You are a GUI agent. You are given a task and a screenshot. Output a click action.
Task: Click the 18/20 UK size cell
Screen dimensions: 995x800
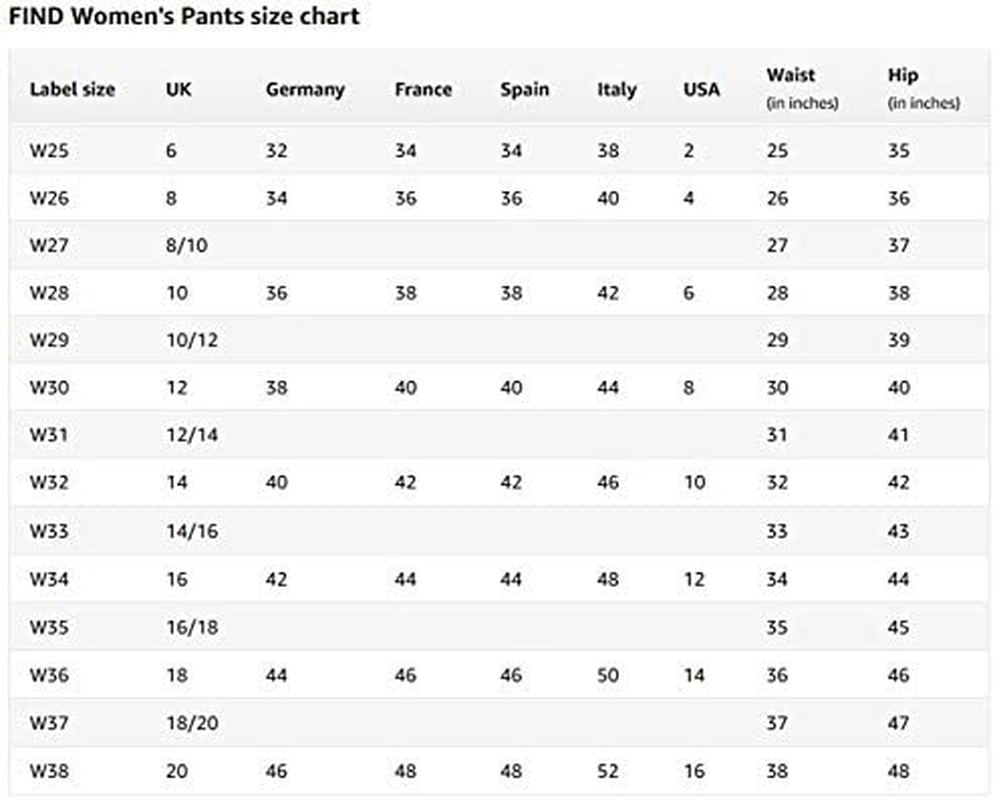(192, 723)
